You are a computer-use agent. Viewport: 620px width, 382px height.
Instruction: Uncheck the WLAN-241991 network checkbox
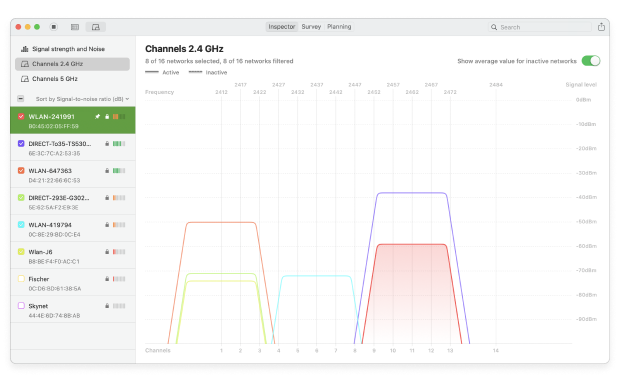click(21, 116)
